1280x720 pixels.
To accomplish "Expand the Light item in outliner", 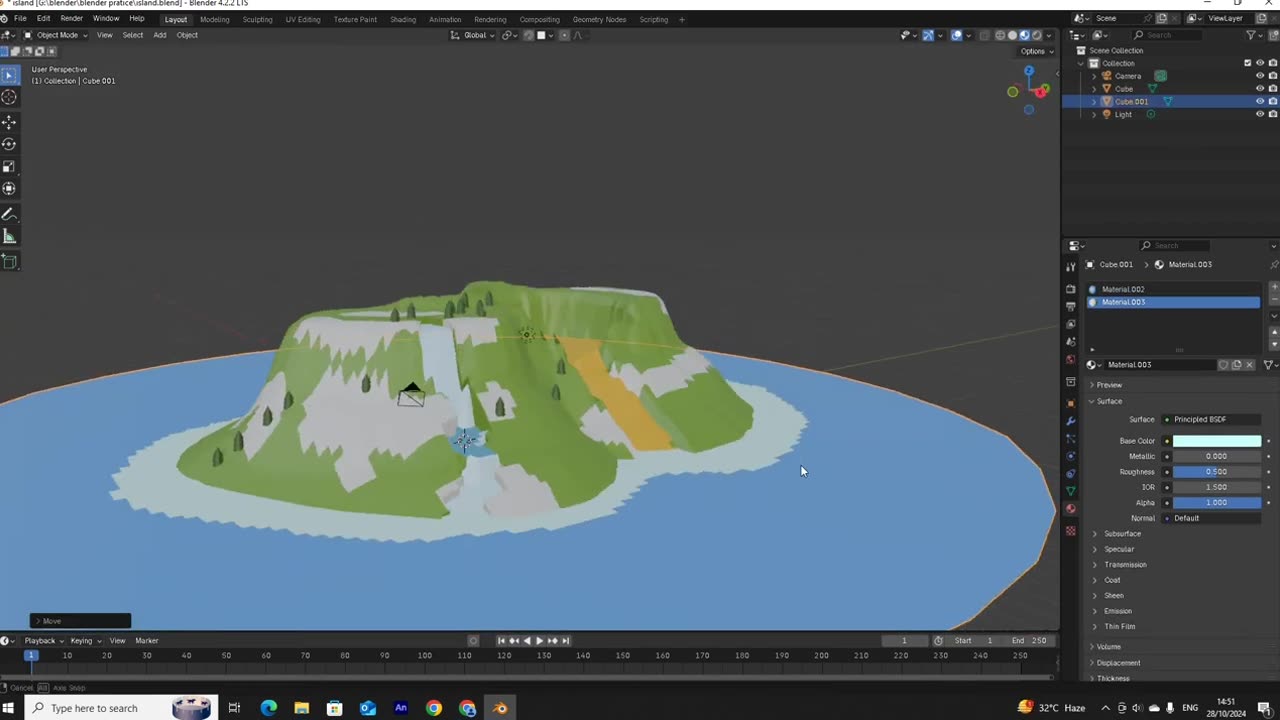I will click(x=1094, y=114).
